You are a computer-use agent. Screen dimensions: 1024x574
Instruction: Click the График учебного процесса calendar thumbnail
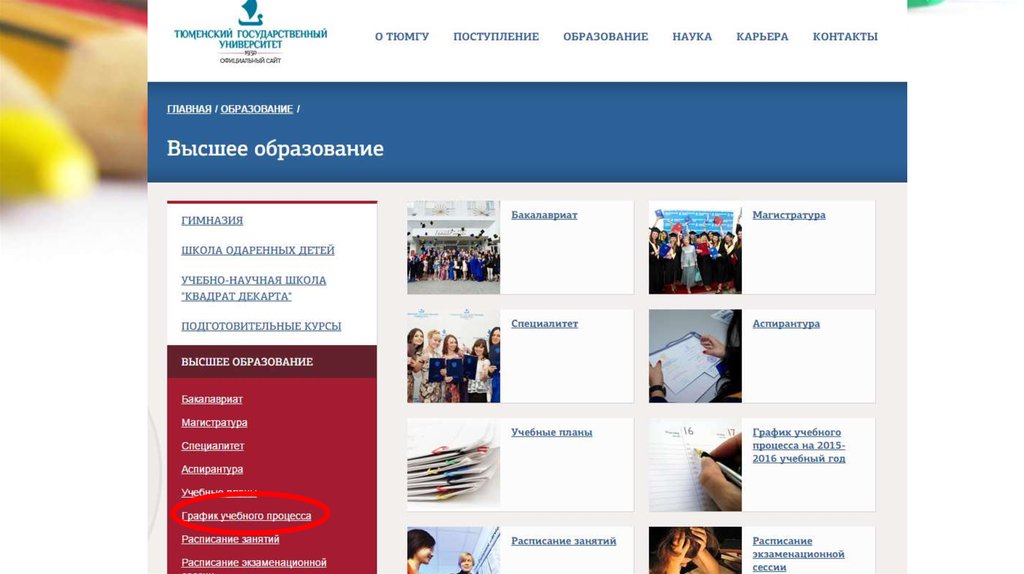(x=695, y=464)
